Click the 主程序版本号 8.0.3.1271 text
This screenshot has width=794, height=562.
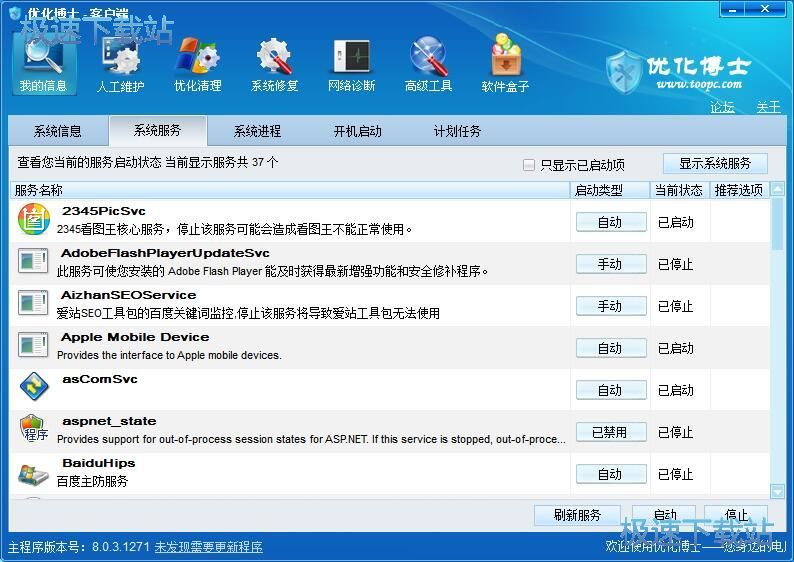79,547
